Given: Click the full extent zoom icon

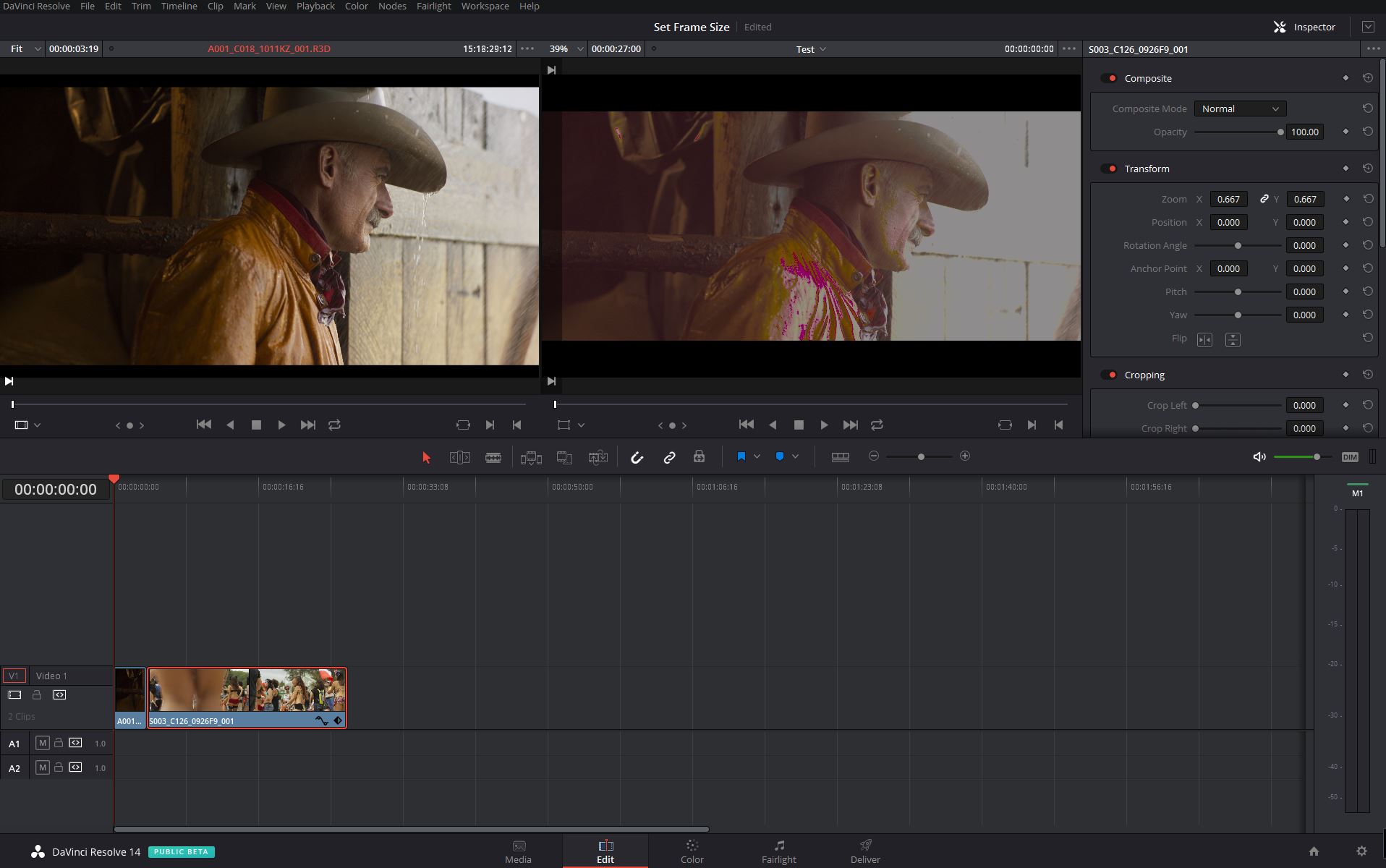Looking at the screenshot, I should point(840,456).
